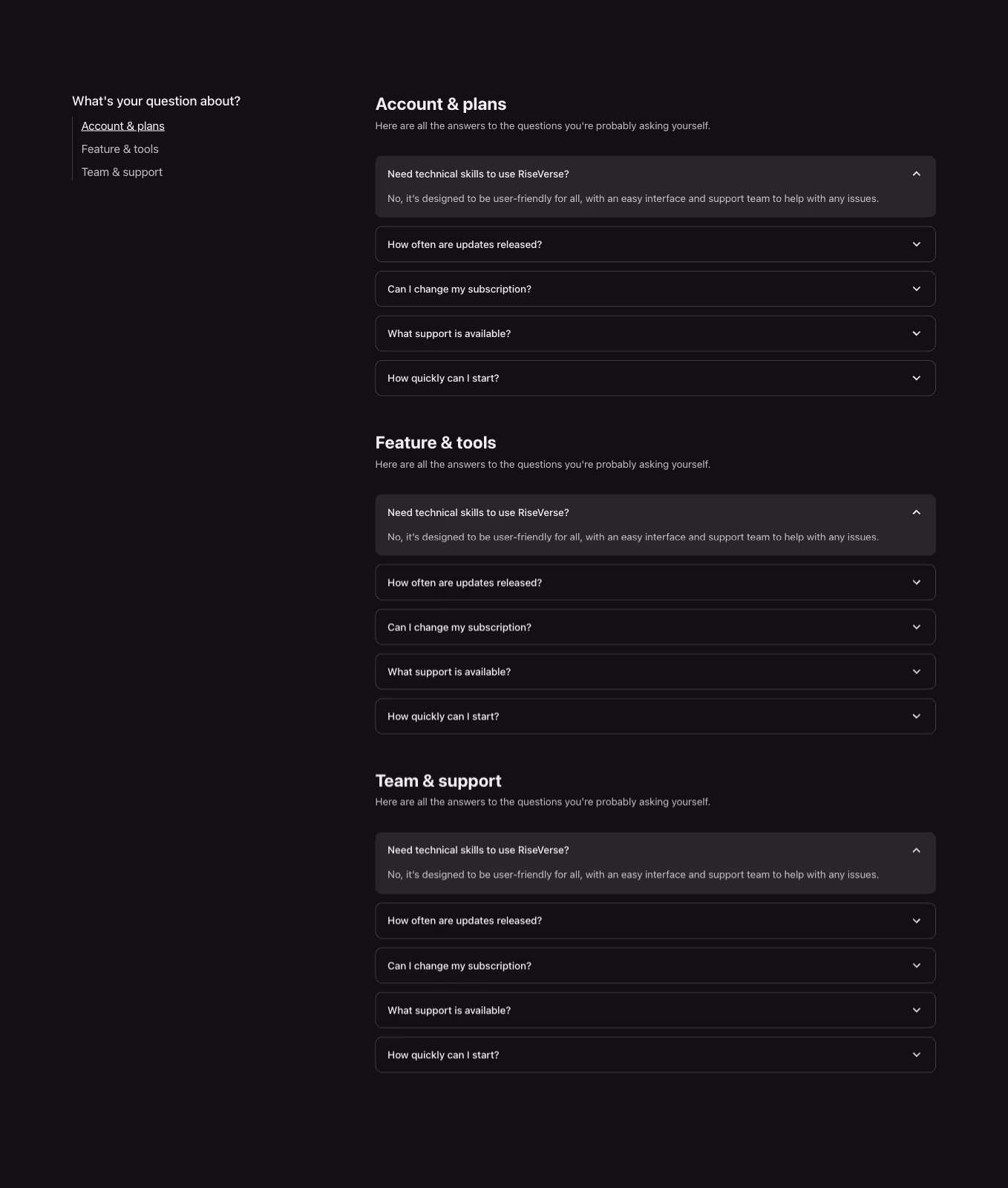This screenshot has width=1008, height=1188.
Task: Select 'Feature & tools' in the sidebar
Action: point(120,148)
